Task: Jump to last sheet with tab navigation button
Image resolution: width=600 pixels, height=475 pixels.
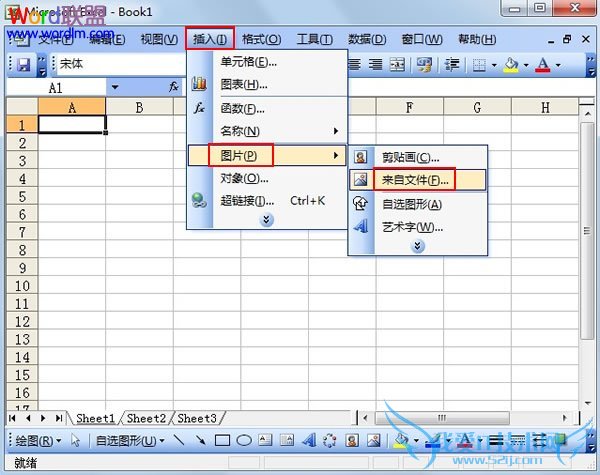Action: 59,418
